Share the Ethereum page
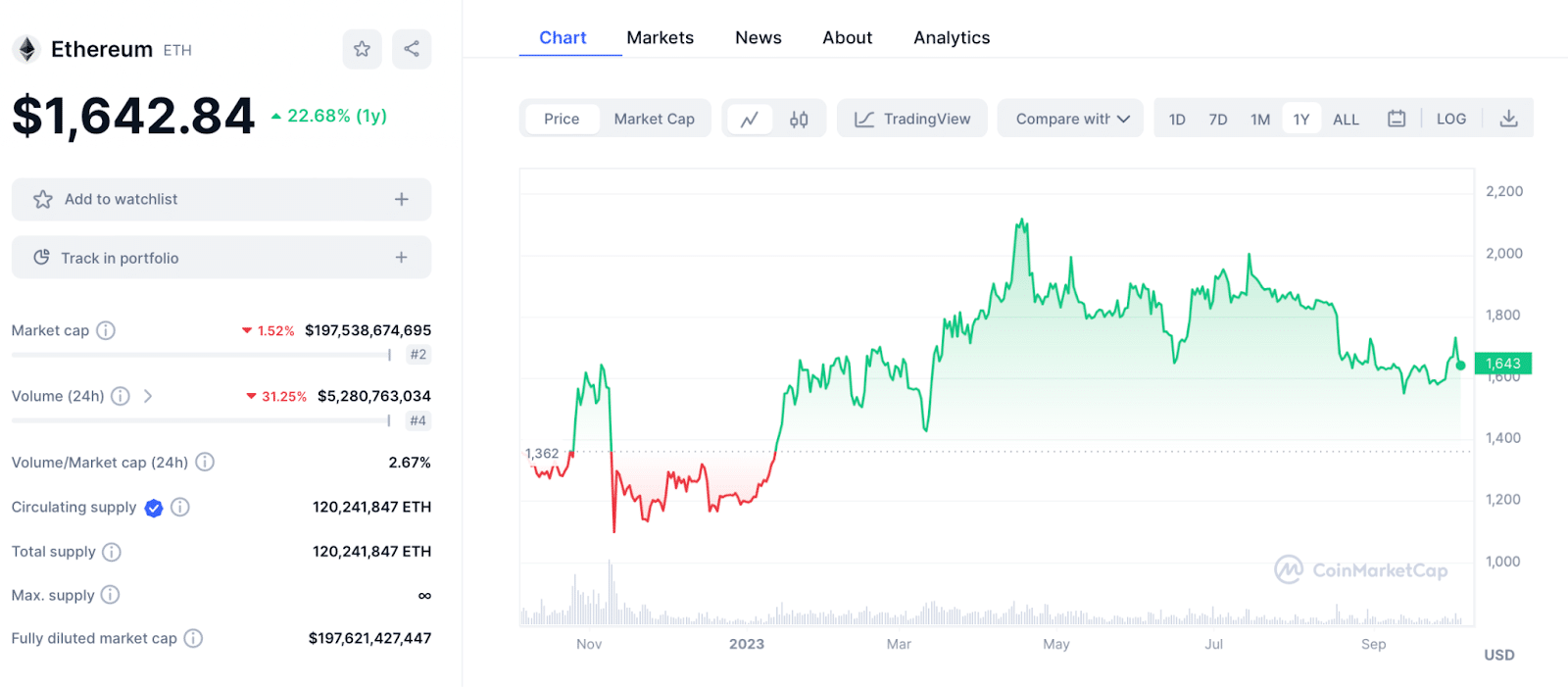The image size is (1568, 688). coord(411,48)
